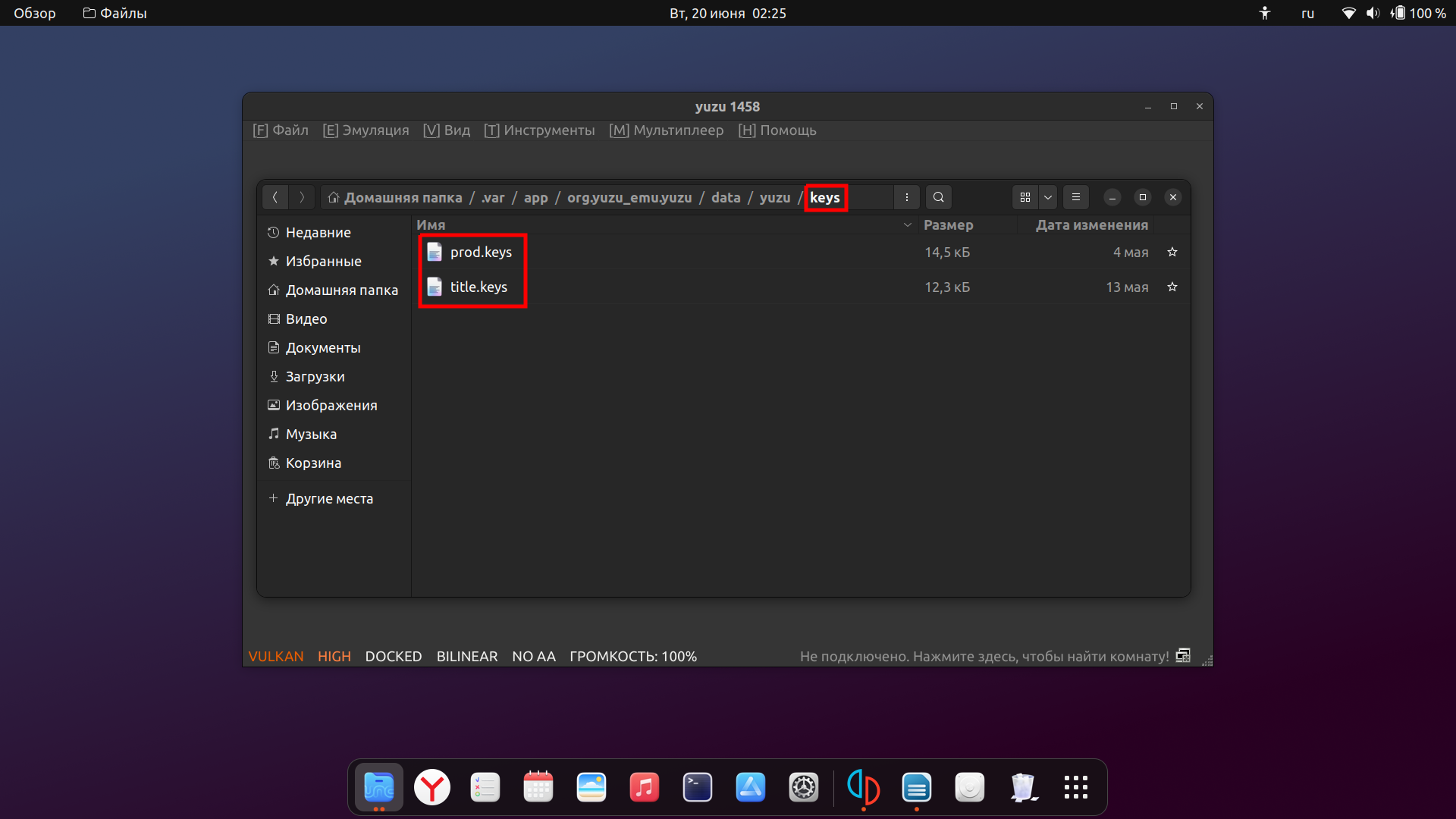Star the prod.keys file
Image resolution: width=1456 pixels, height=819 pixels.
click(1172, 252)
